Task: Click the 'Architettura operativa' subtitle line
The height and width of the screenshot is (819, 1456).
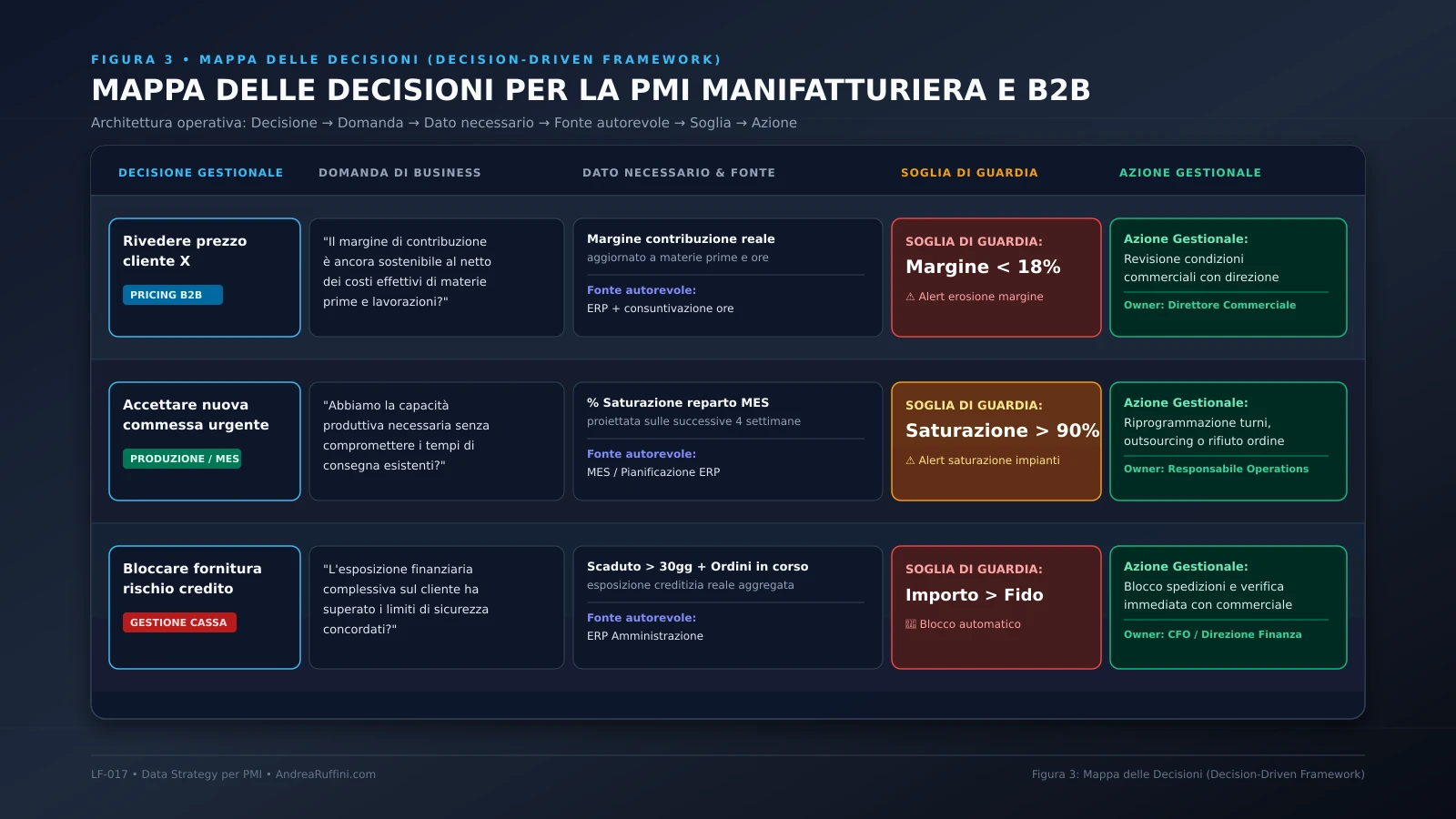Action: pyautogui.click(x=444, y=123)
